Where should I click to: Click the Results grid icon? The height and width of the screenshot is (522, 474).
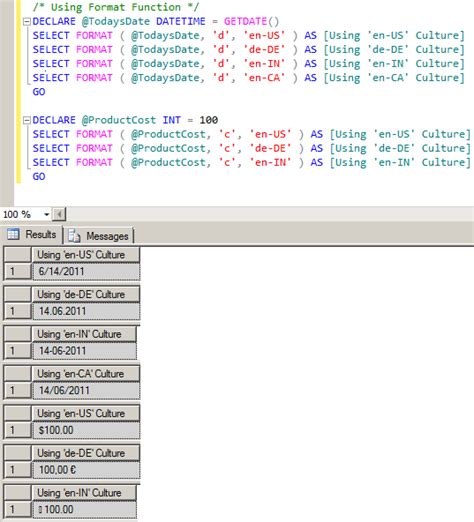(13, 234)
